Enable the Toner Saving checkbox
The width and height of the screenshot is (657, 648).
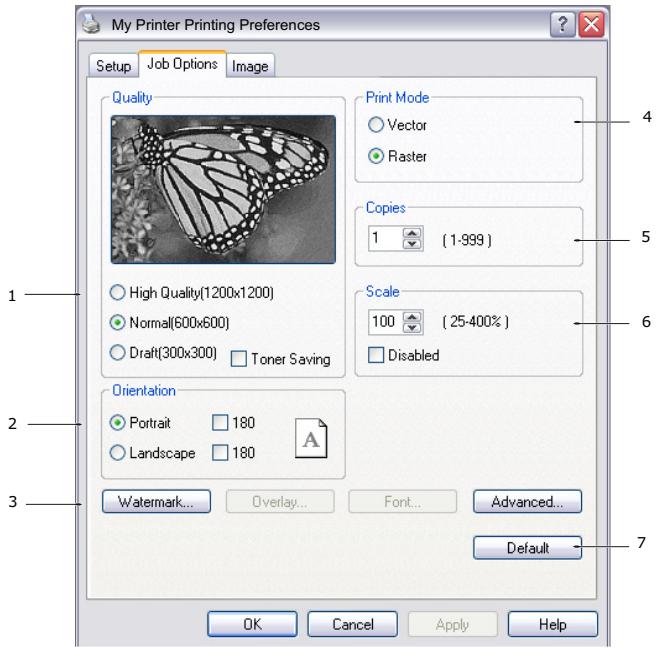point(239,359)
